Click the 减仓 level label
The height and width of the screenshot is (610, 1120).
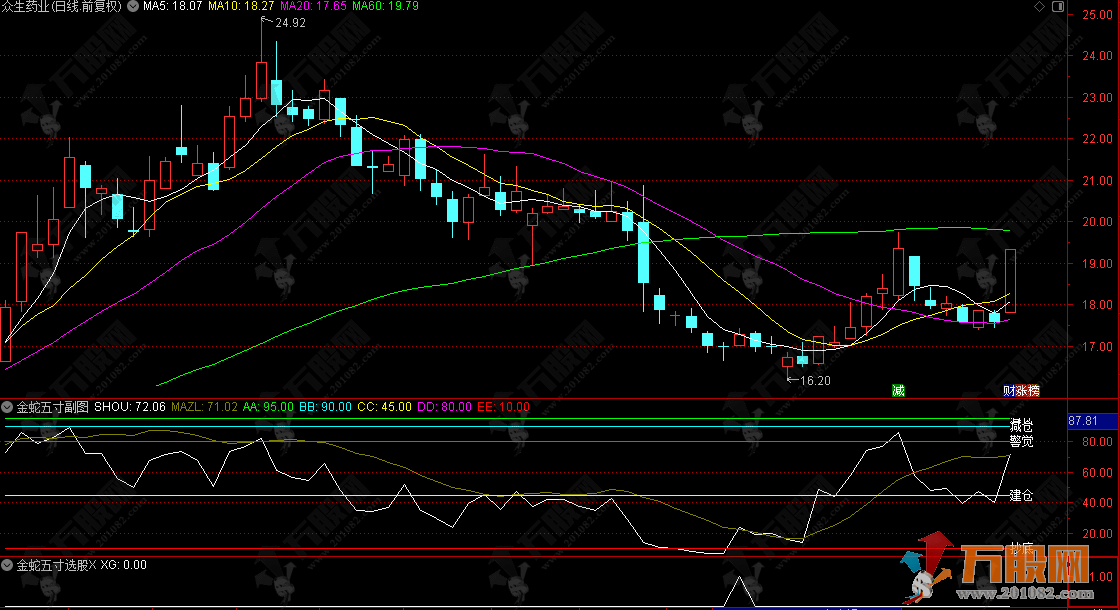coord(1020,425)
